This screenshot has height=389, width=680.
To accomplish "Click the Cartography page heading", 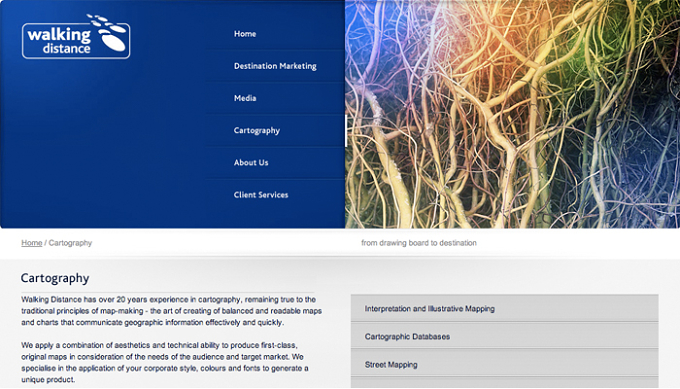I will pyautogui.click(x=55, y=278).
